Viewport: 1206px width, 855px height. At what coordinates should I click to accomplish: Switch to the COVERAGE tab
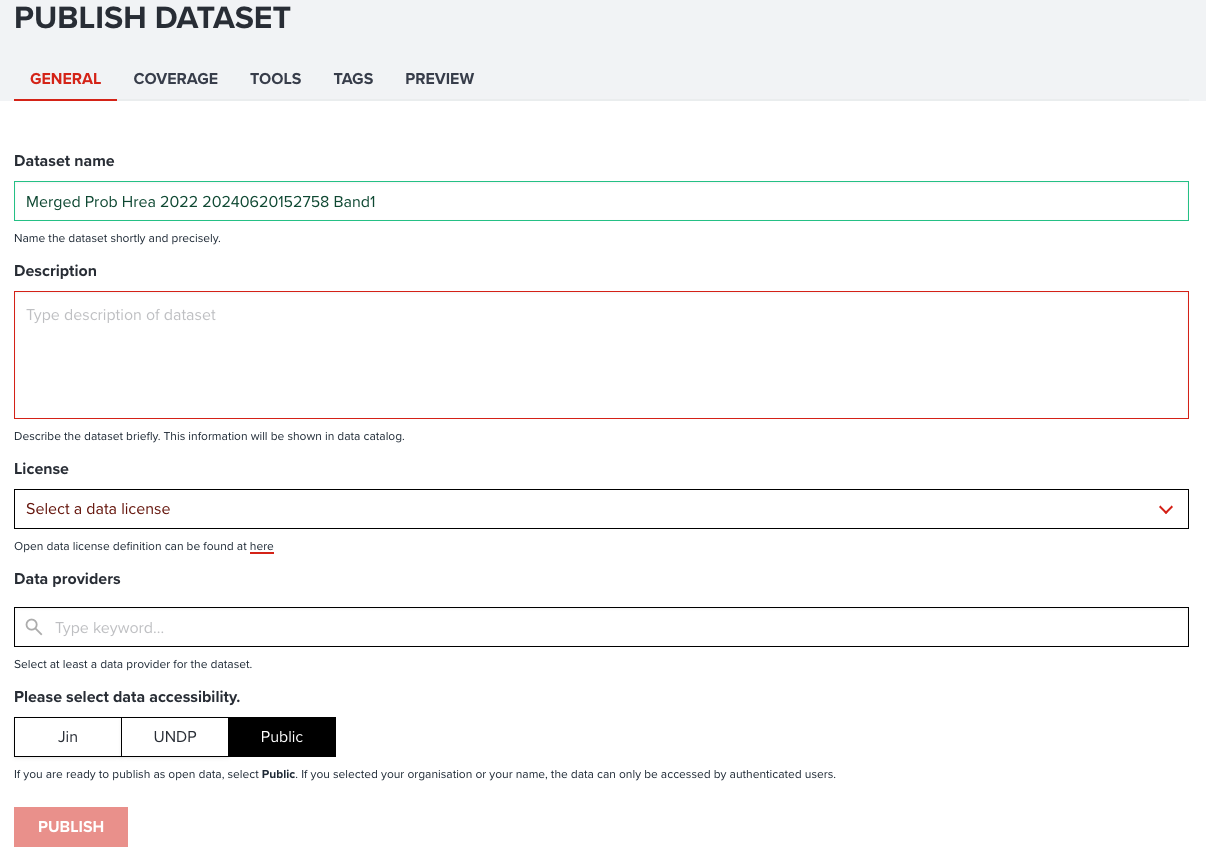(175, 78)
